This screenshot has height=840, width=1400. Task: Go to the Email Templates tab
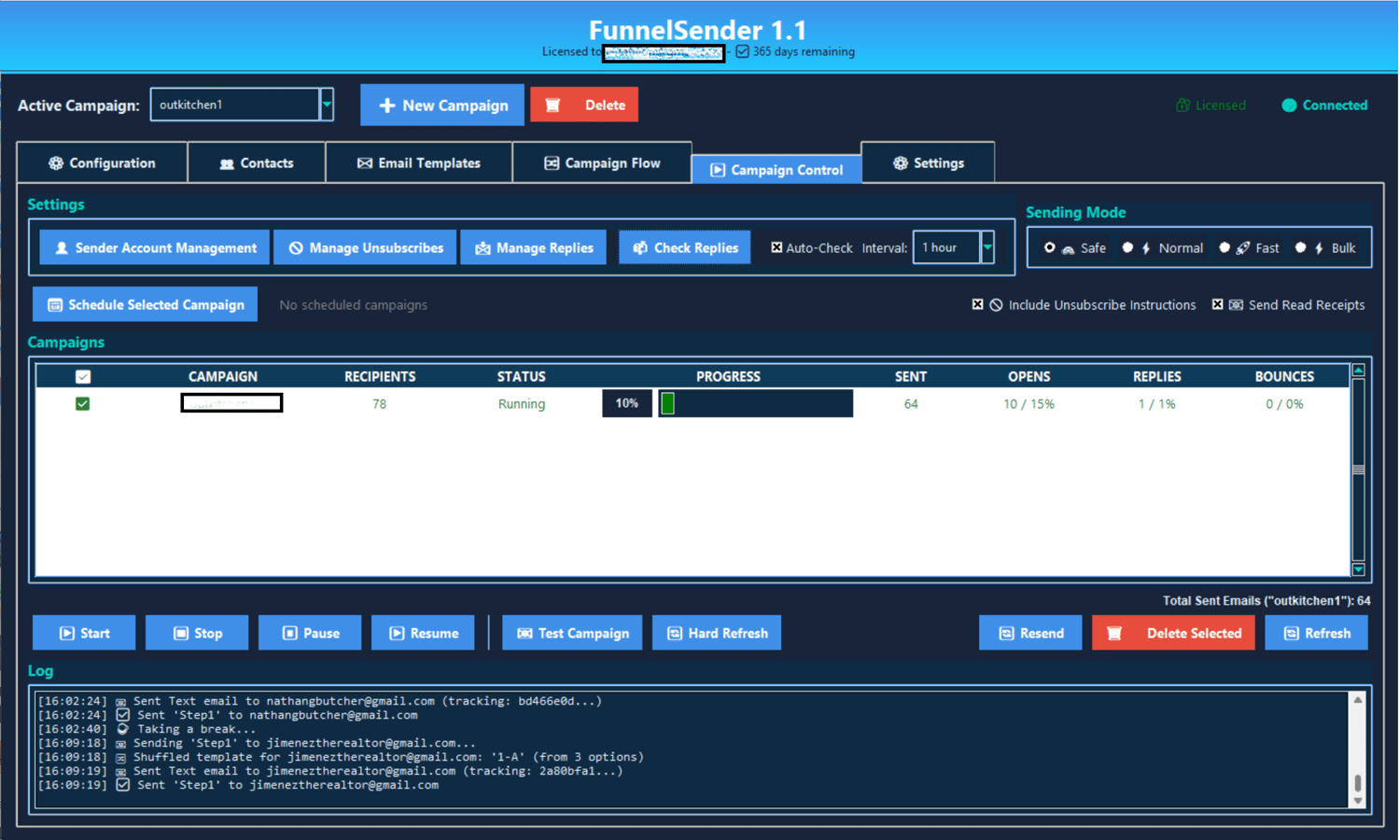point(419,162)
